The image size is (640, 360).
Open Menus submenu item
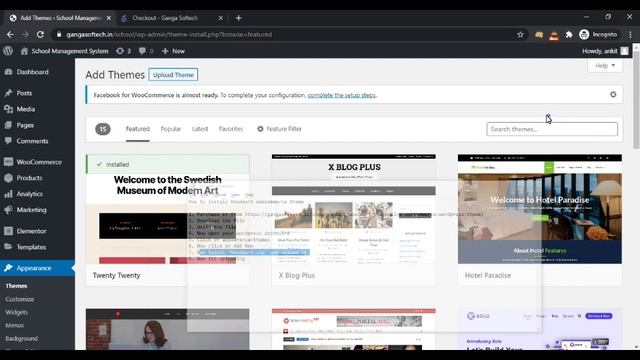(15, 325)
